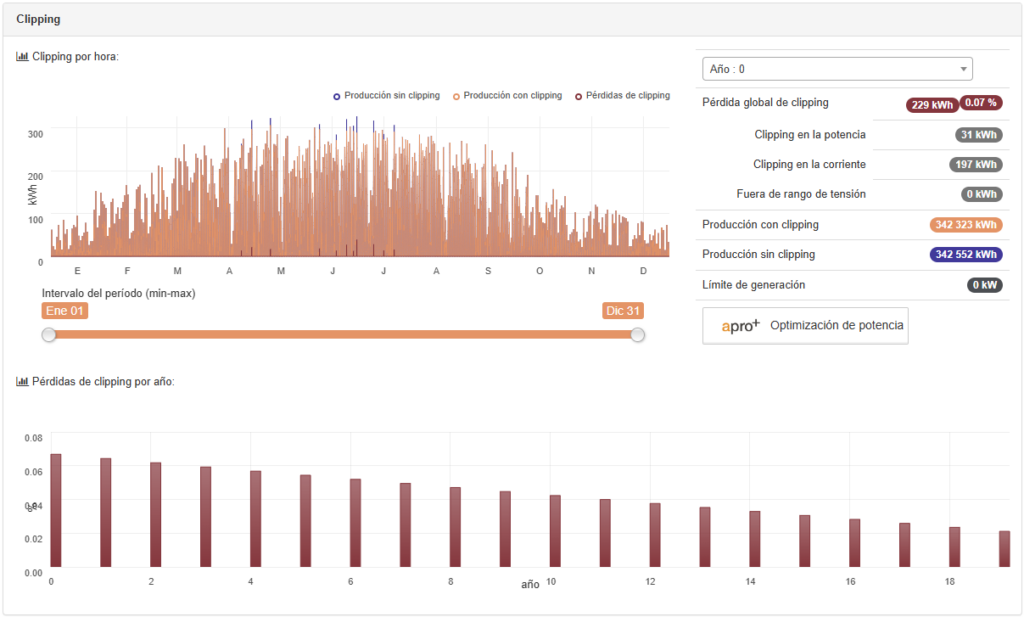The image size is (1024, 617).
Task: Click the 229 kWh global loss badge
Action: [931, 104]
